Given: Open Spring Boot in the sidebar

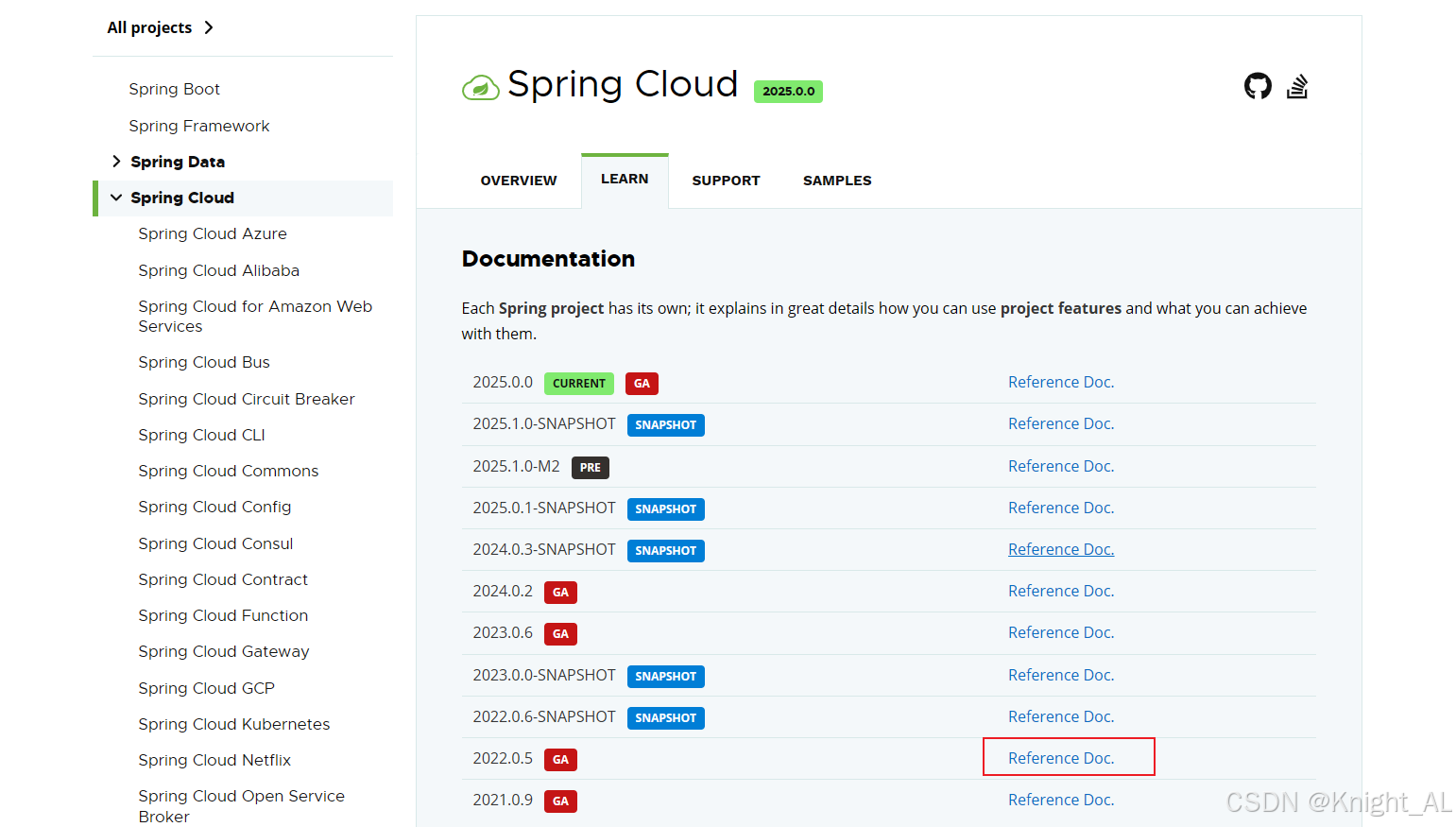Looking at the screenshot, I should point(174,89).
